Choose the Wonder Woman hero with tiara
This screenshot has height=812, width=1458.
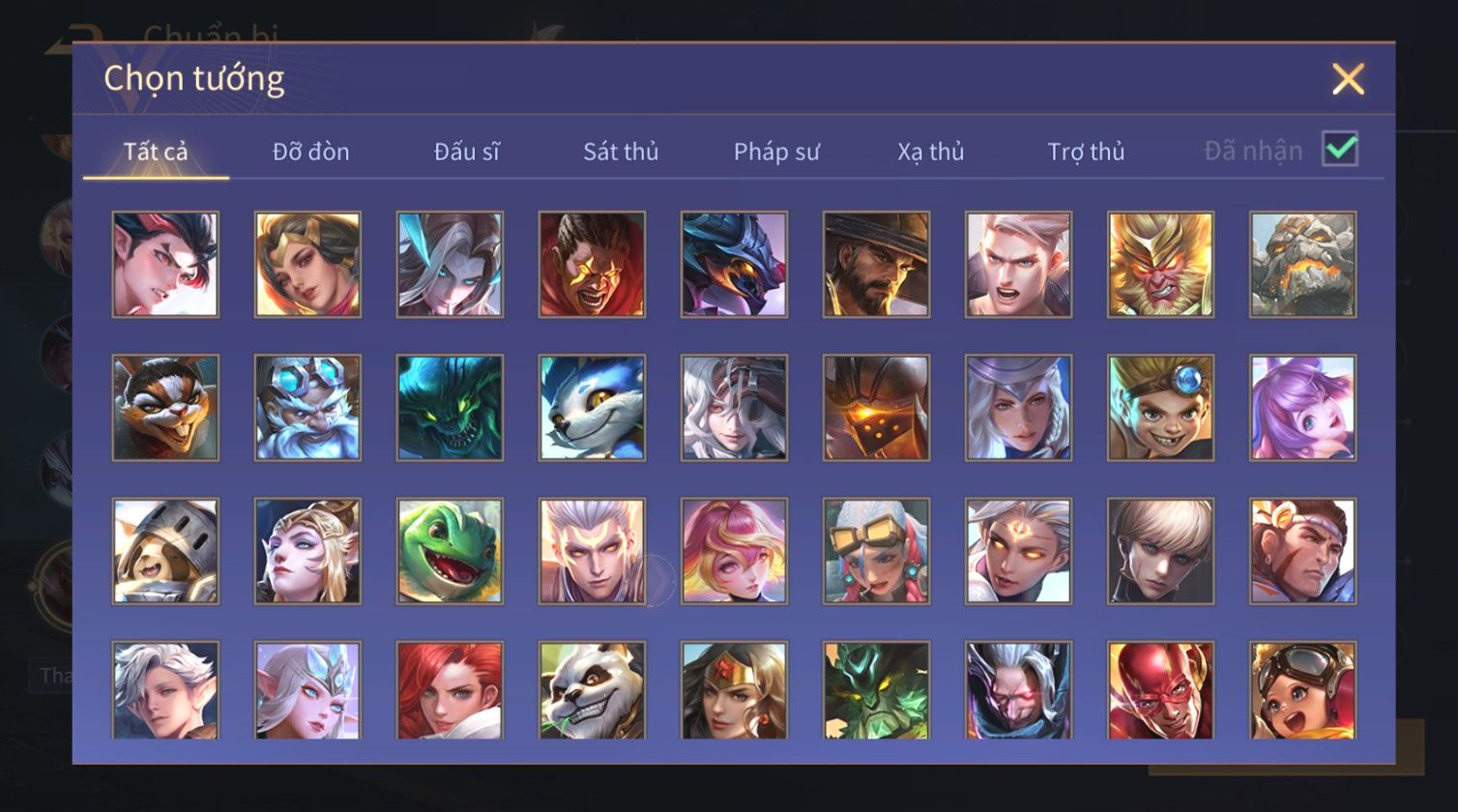click(734, 690)
